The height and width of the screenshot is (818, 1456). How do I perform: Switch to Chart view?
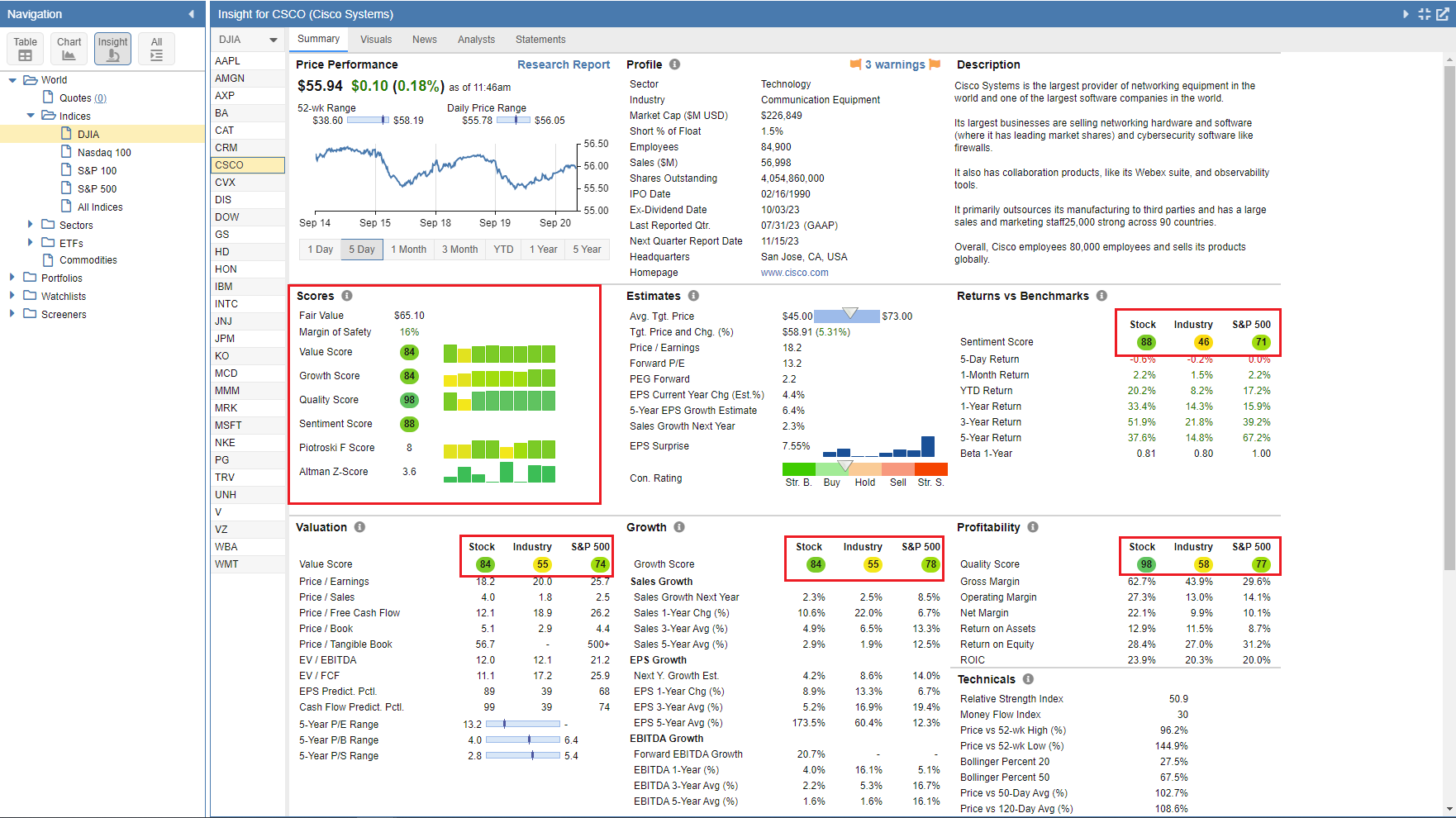pos(69,49)
